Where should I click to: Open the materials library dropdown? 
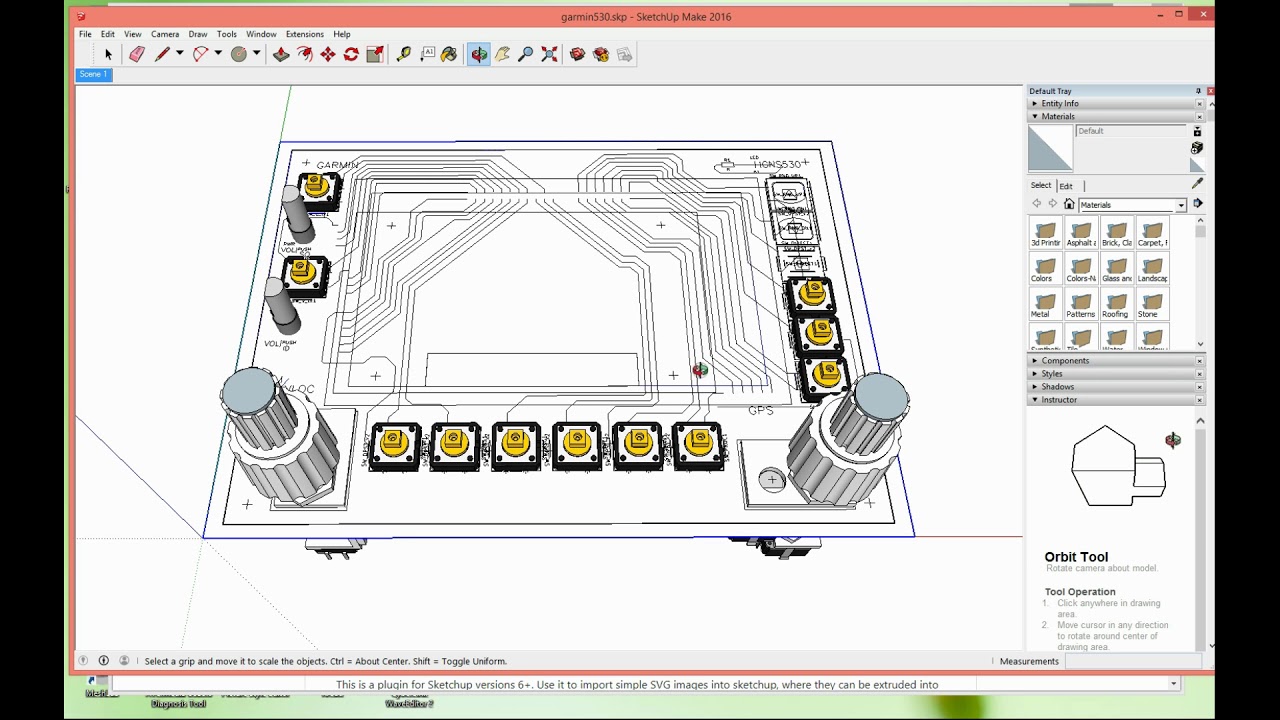[x=1181, y=205]
